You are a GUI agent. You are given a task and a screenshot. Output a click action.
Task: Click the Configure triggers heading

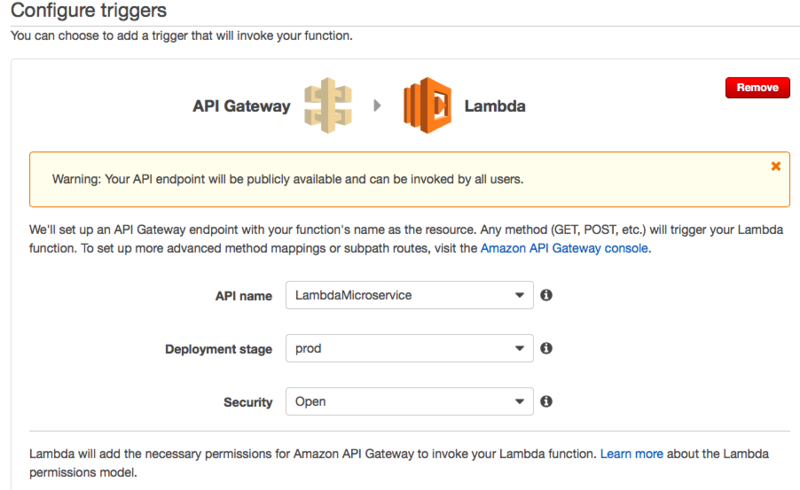(x=89, y=10)
